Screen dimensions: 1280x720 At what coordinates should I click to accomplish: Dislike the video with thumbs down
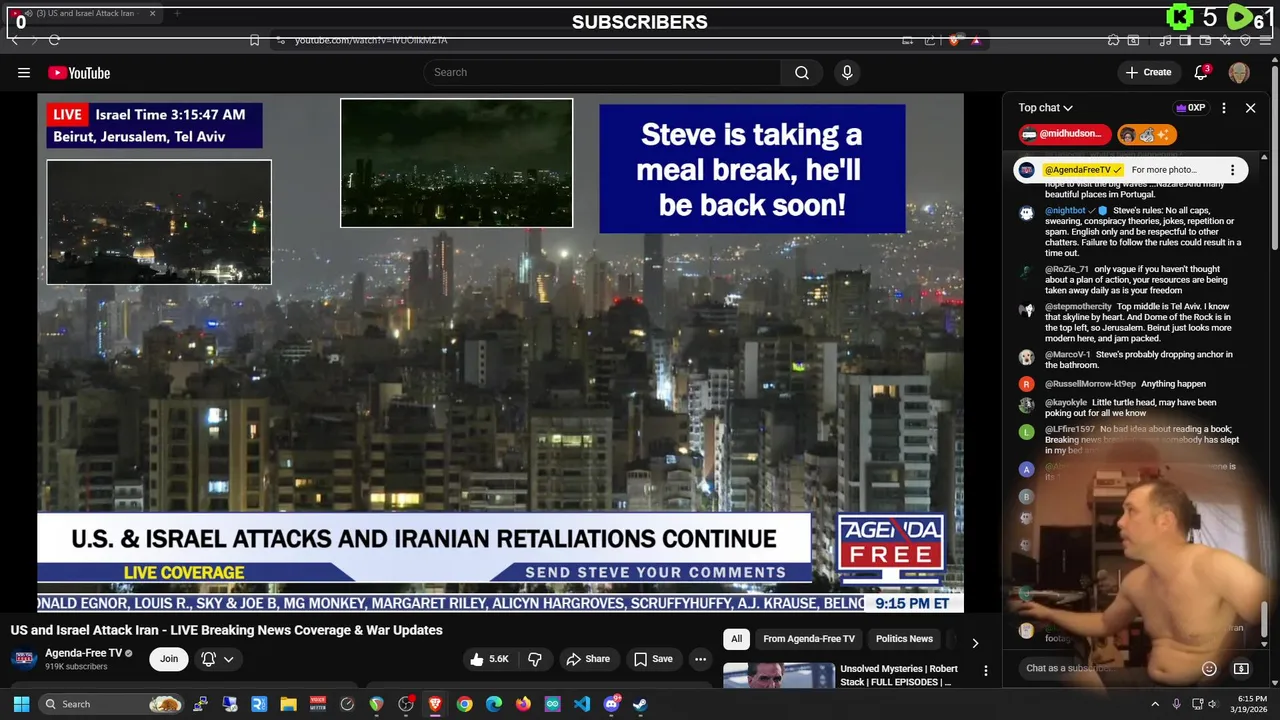(535, 659)
